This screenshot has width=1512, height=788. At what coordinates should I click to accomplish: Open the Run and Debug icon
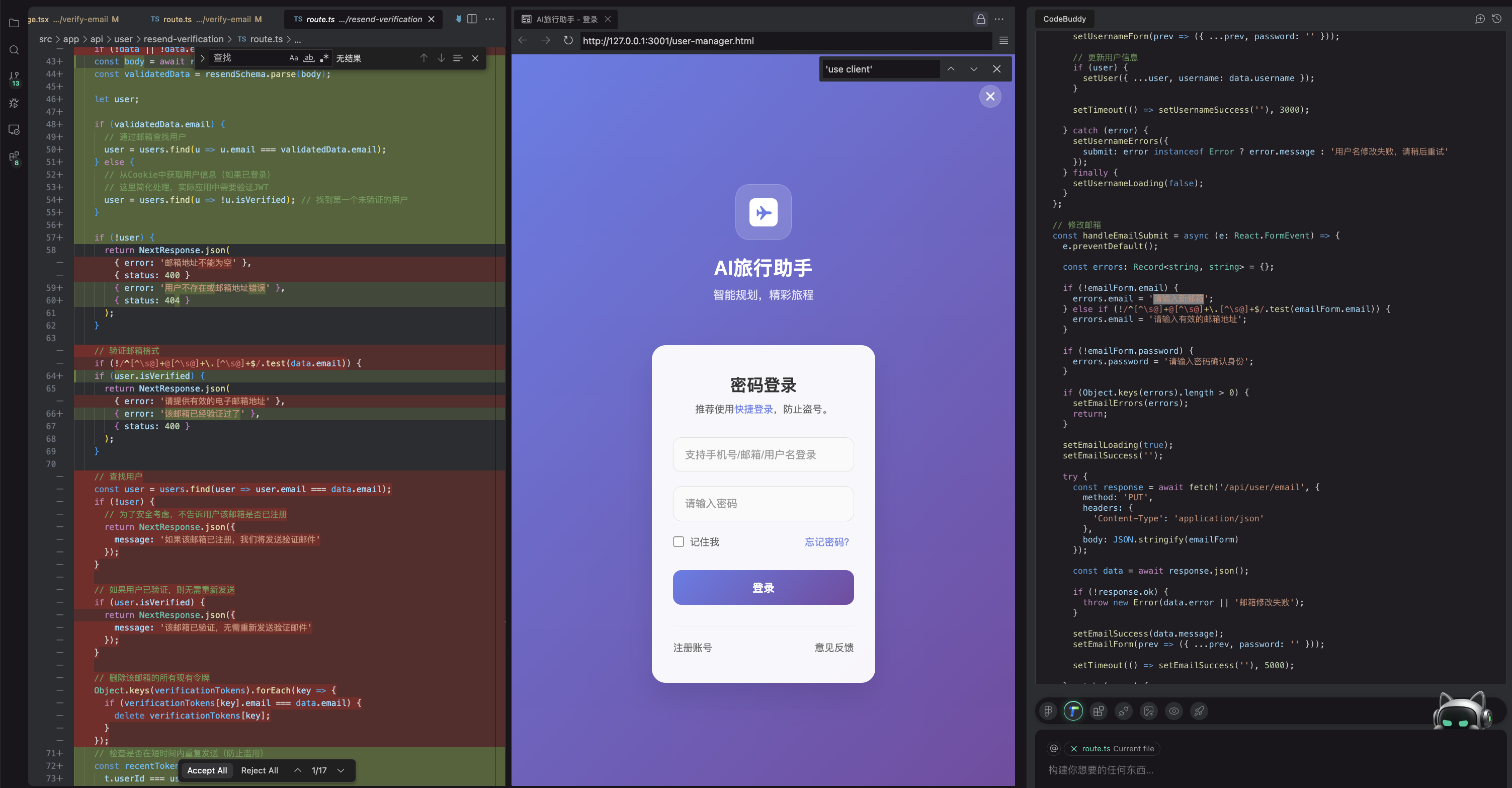point(14,103)
